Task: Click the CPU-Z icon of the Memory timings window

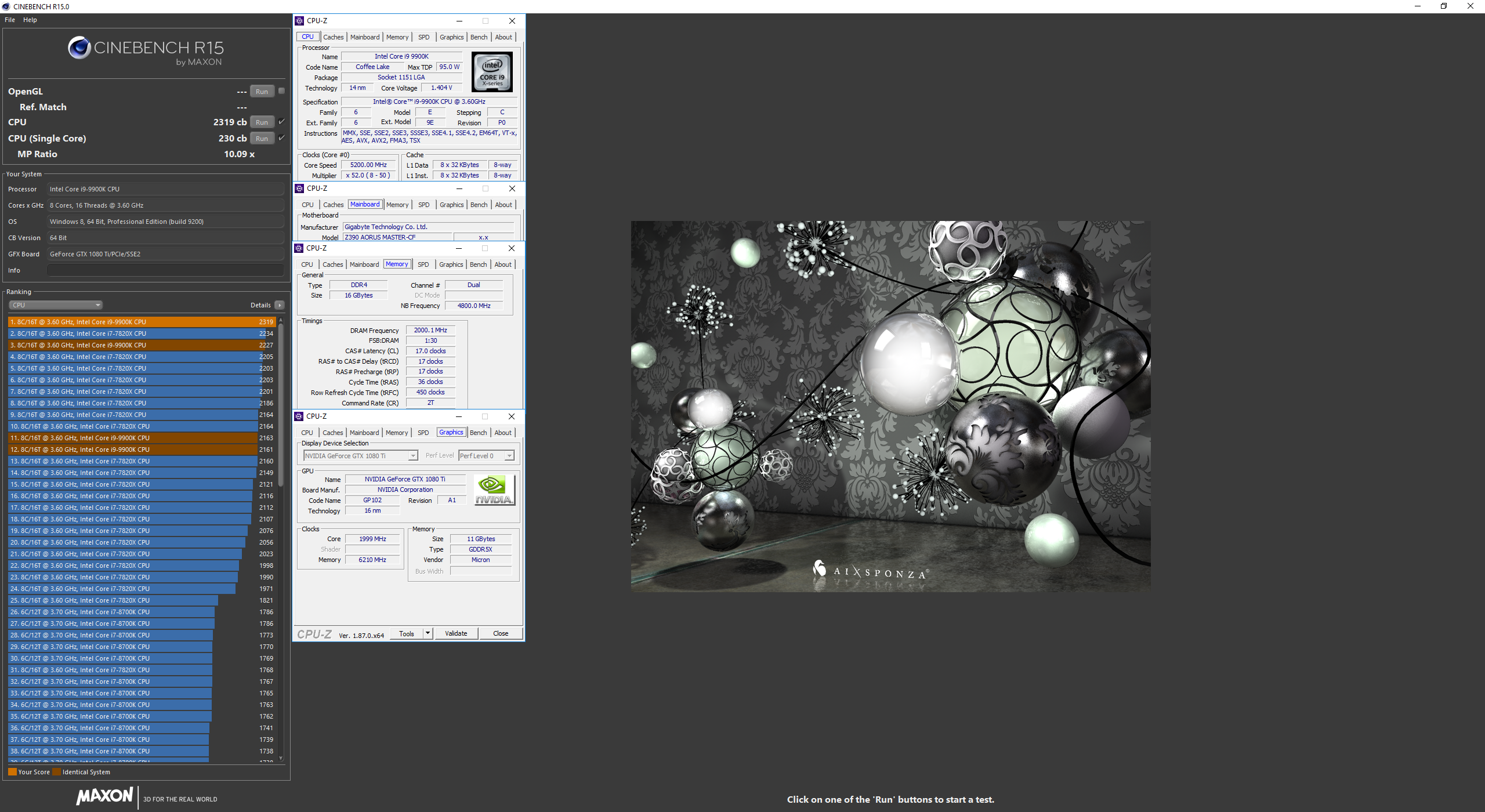Action: pyautogui.click(x=299, y=248)
